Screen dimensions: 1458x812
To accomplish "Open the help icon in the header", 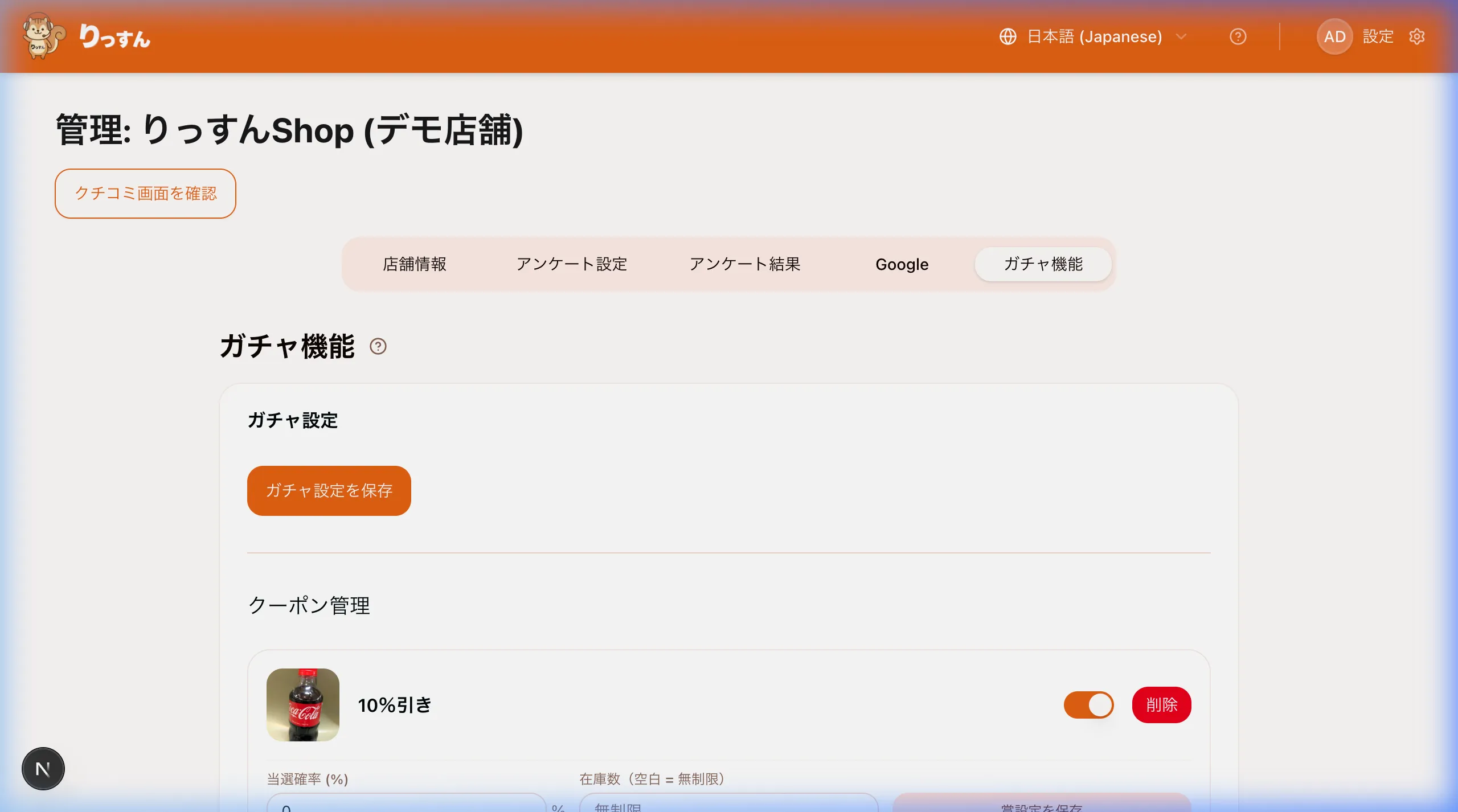I will pos(1238,36).
